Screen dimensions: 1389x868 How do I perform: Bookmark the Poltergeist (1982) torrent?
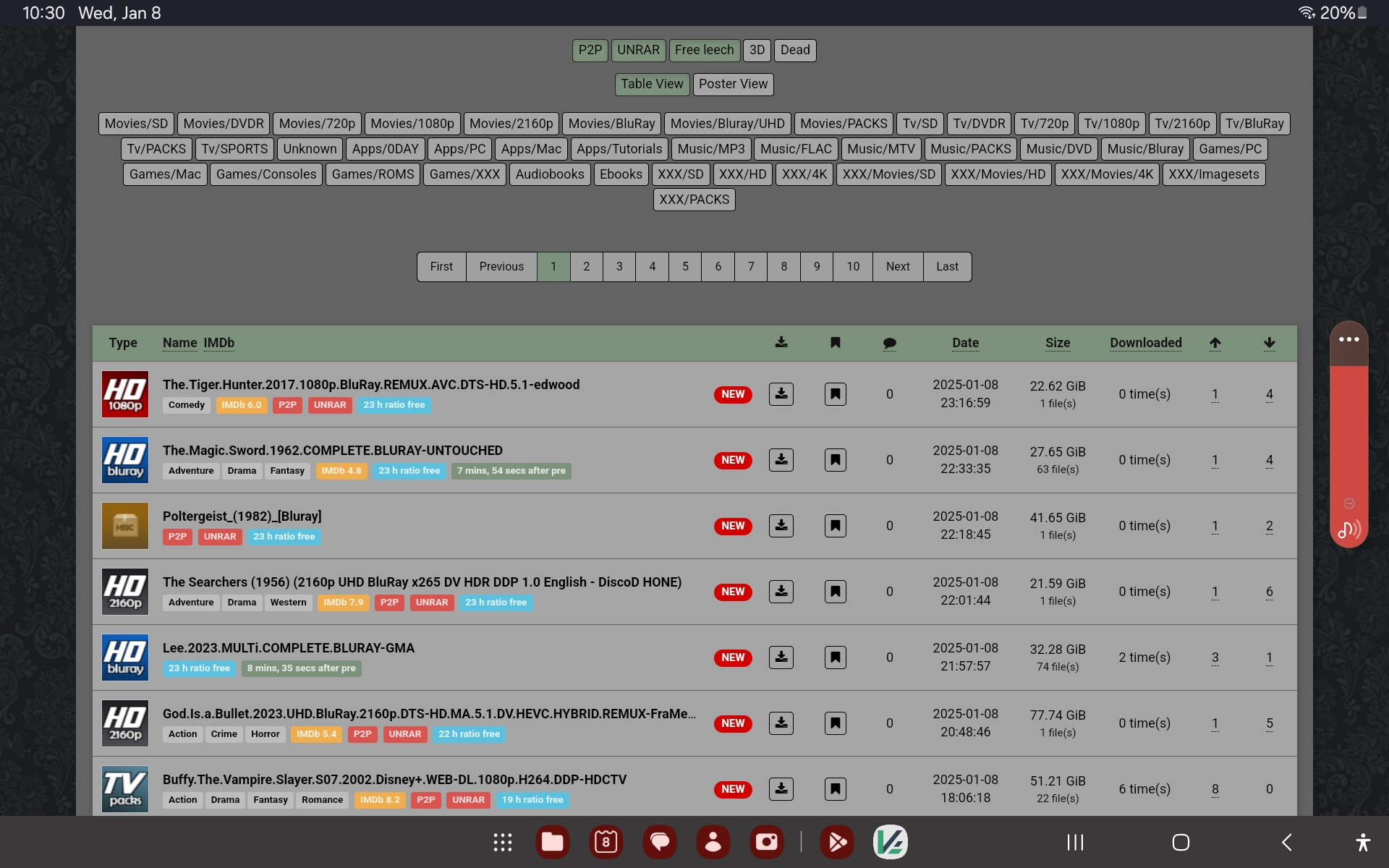click(x=835, y=526)
